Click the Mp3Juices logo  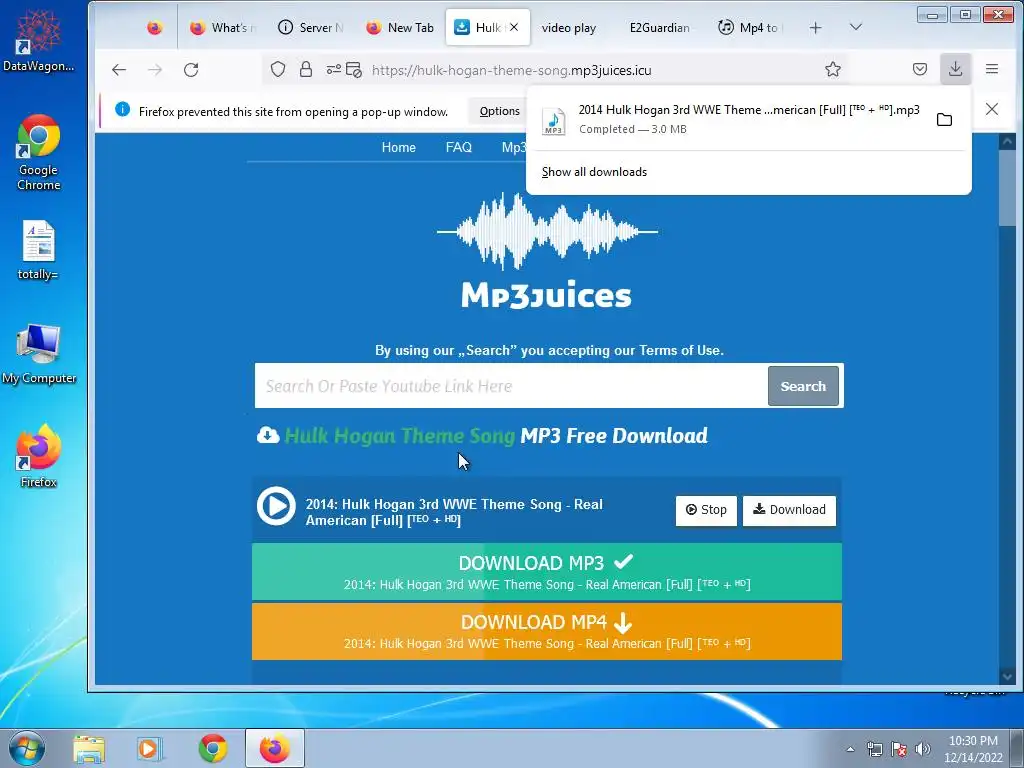click(547, 251)
